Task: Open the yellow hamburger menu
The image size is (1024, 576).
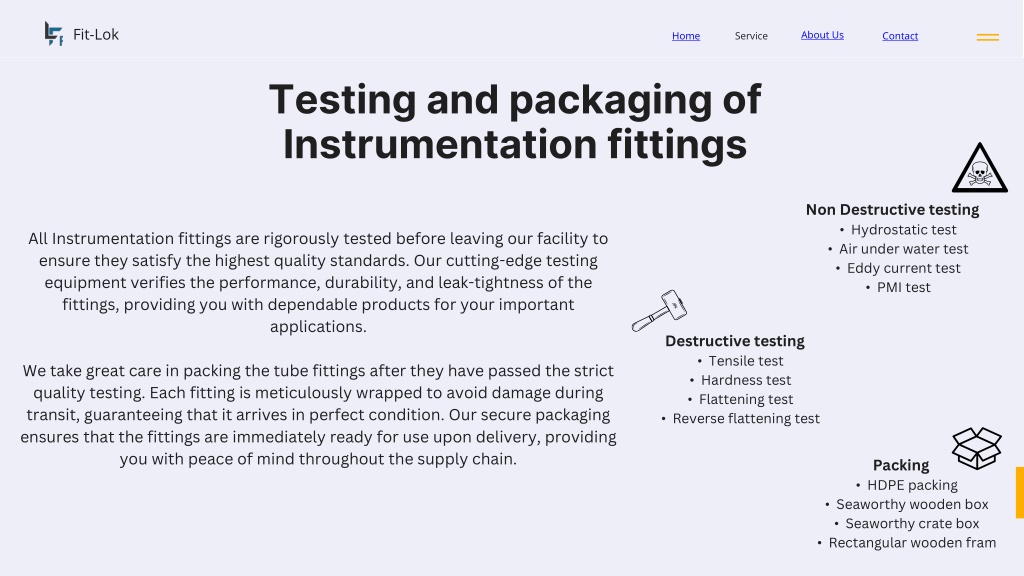Action: [987, 37]
